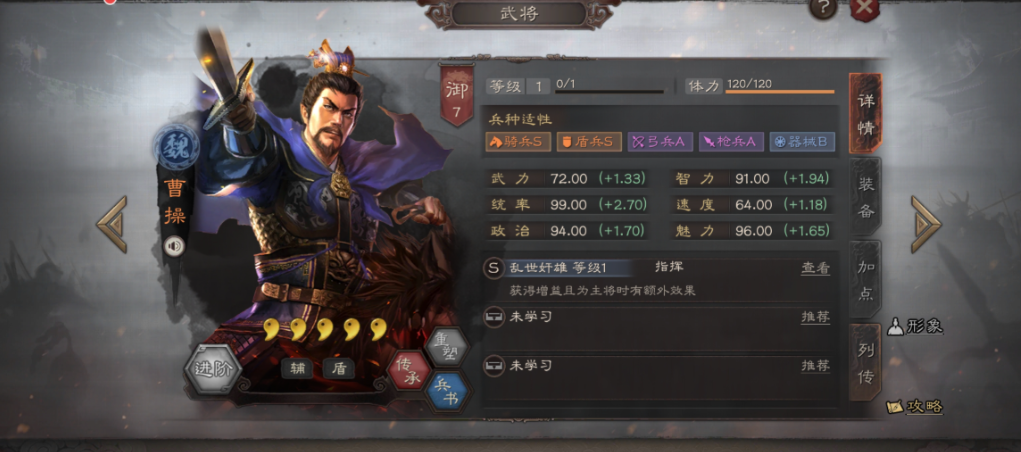Image resolution: width=1021 pixels, height=452 pixels.
Task: Go to the previous general with the left arrow
Action: click(x=111, y=224)
